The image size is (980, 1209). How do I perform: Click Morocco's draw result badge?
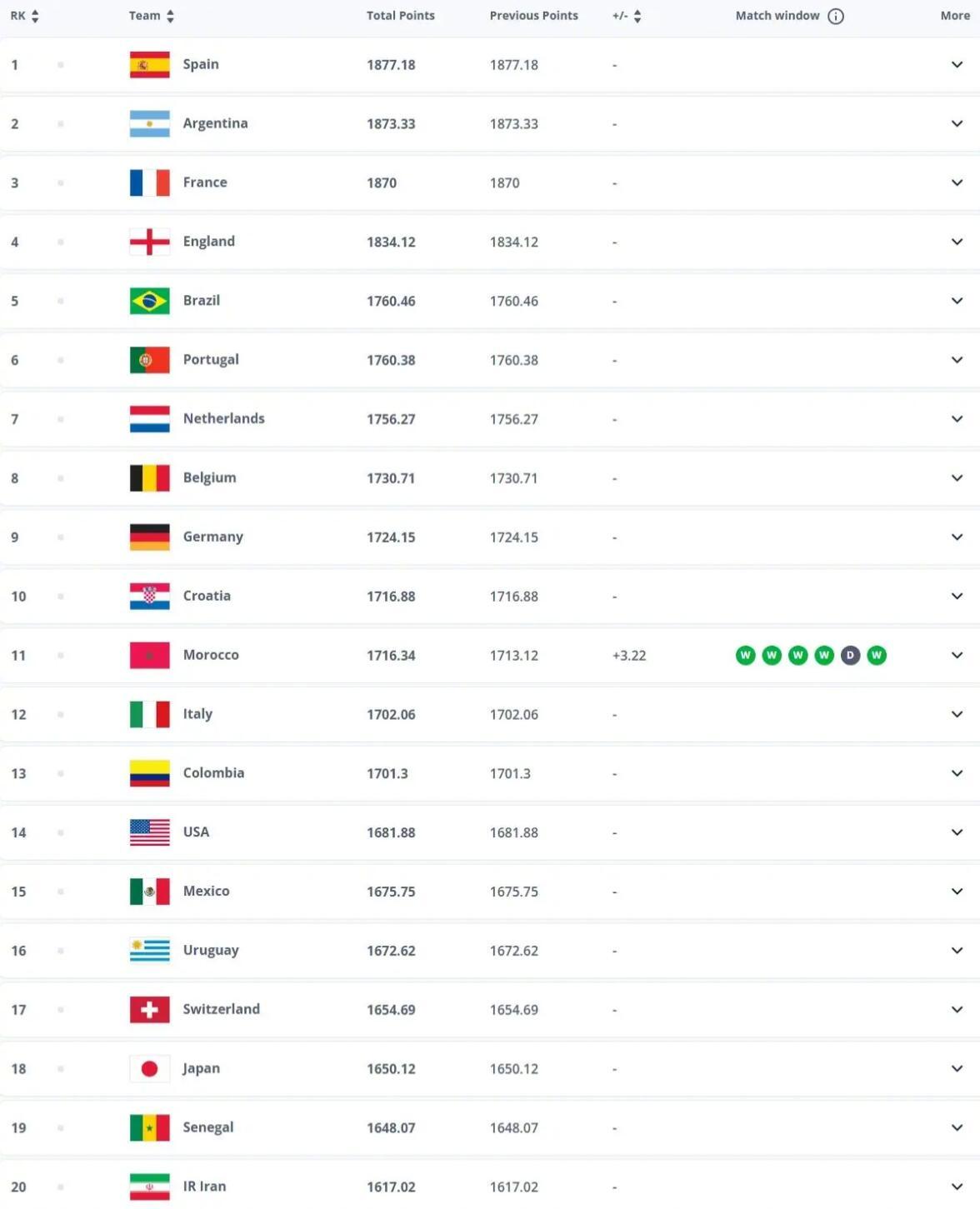(850, 656)
